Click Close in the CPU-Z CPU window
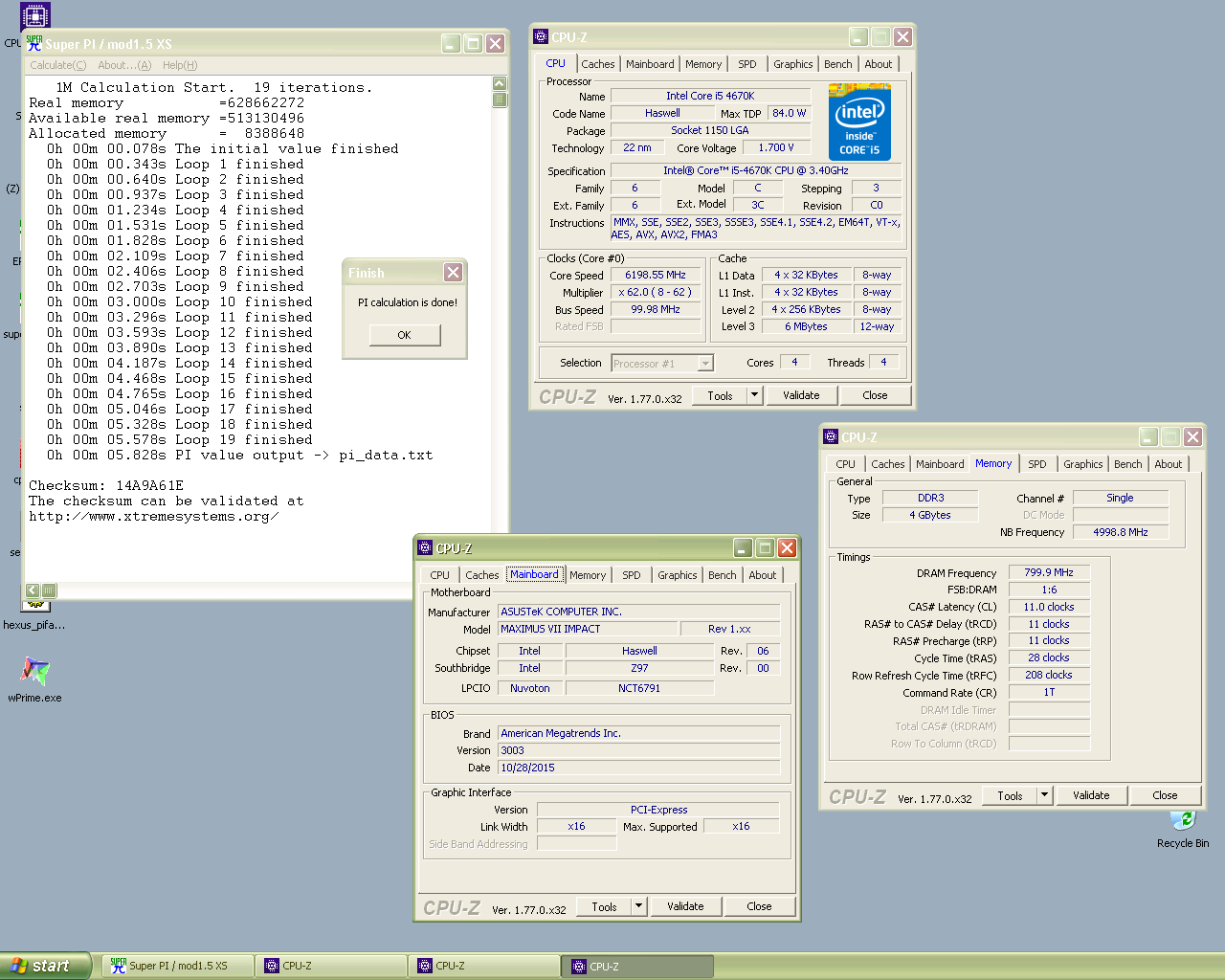The width and height of the screenshot is (1225, 980). click(x=875, y=395)
